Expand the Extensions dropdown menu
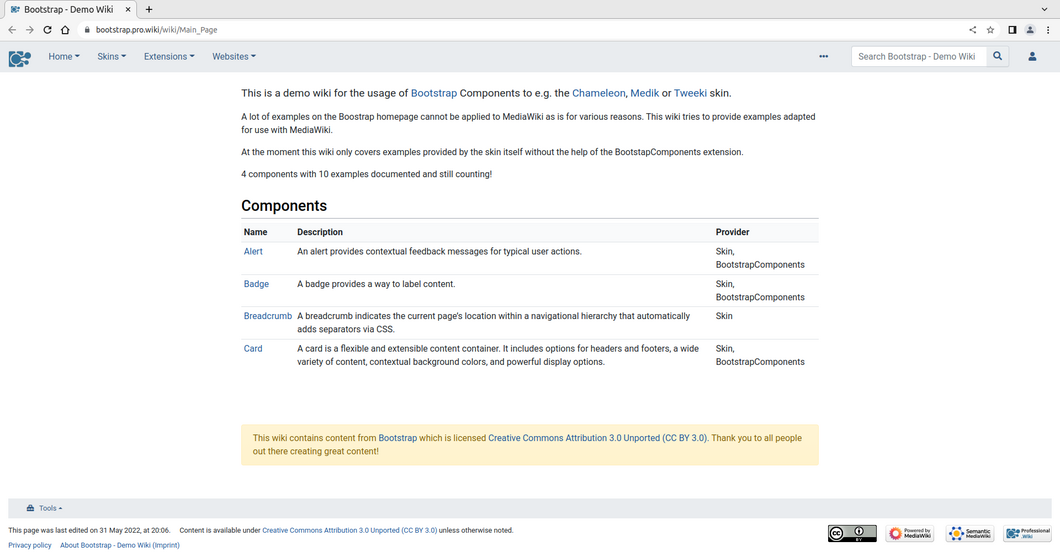Screen dimensions: 1060x557 169,57
